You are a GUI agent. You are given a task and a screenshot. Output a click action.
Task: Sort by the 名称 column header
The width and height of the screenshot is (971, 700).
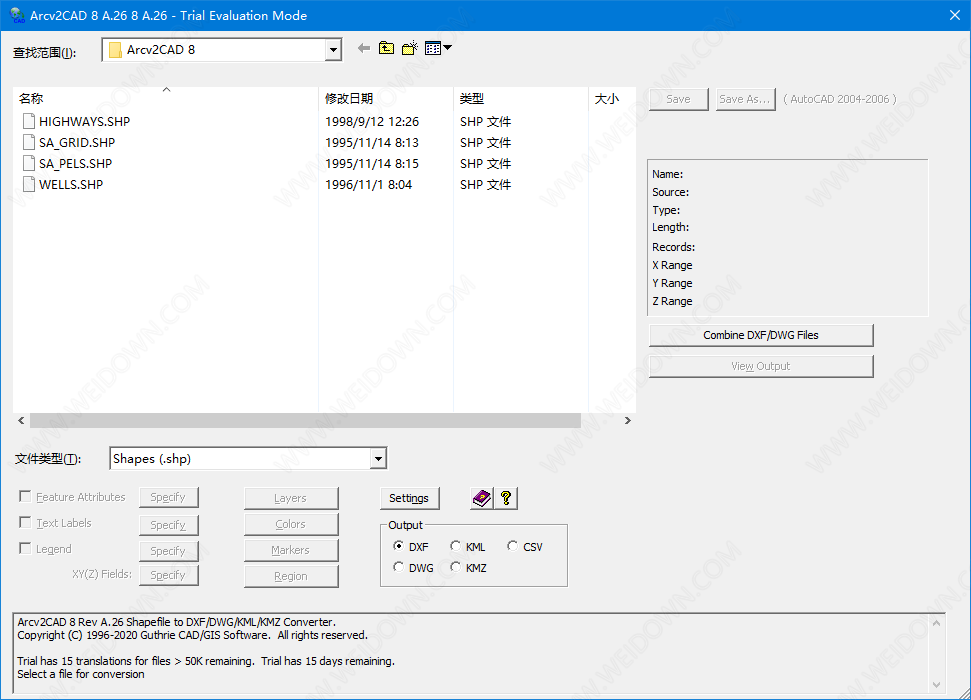(165, 98)
